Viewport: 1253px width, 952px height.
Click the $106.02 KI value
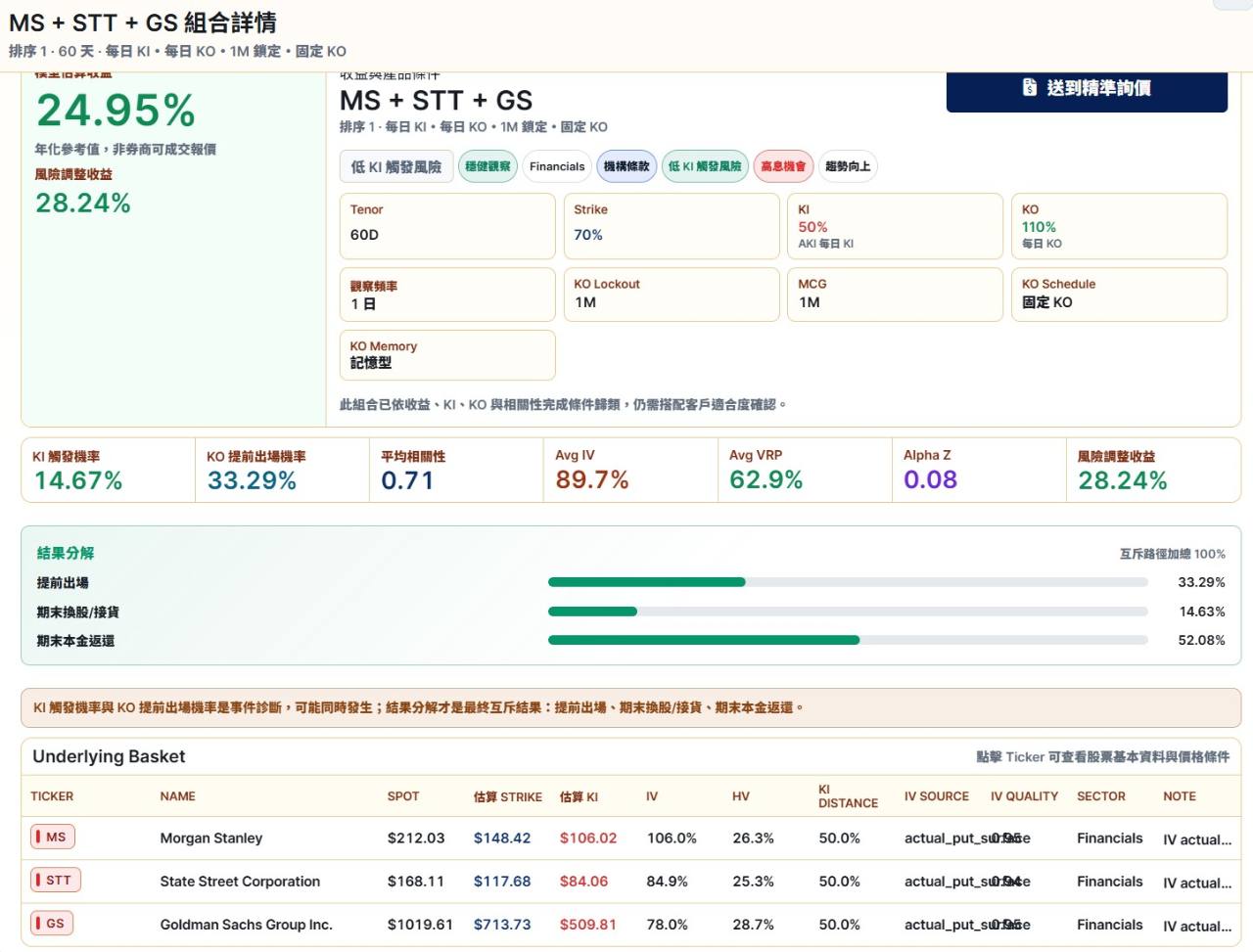588,839
